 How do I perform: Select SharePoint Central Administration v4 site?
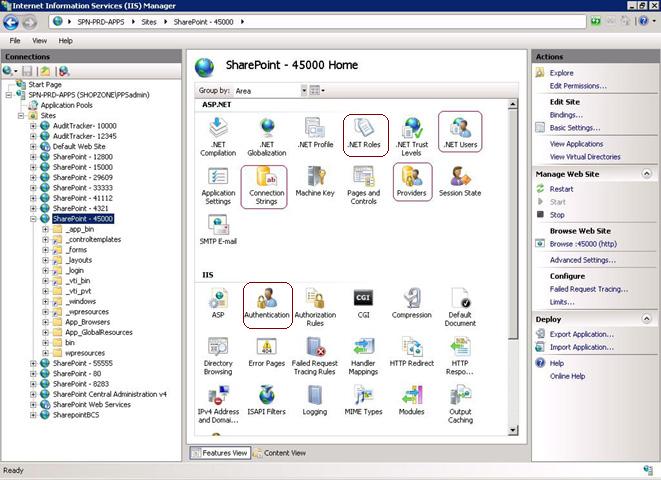(110, 394)
